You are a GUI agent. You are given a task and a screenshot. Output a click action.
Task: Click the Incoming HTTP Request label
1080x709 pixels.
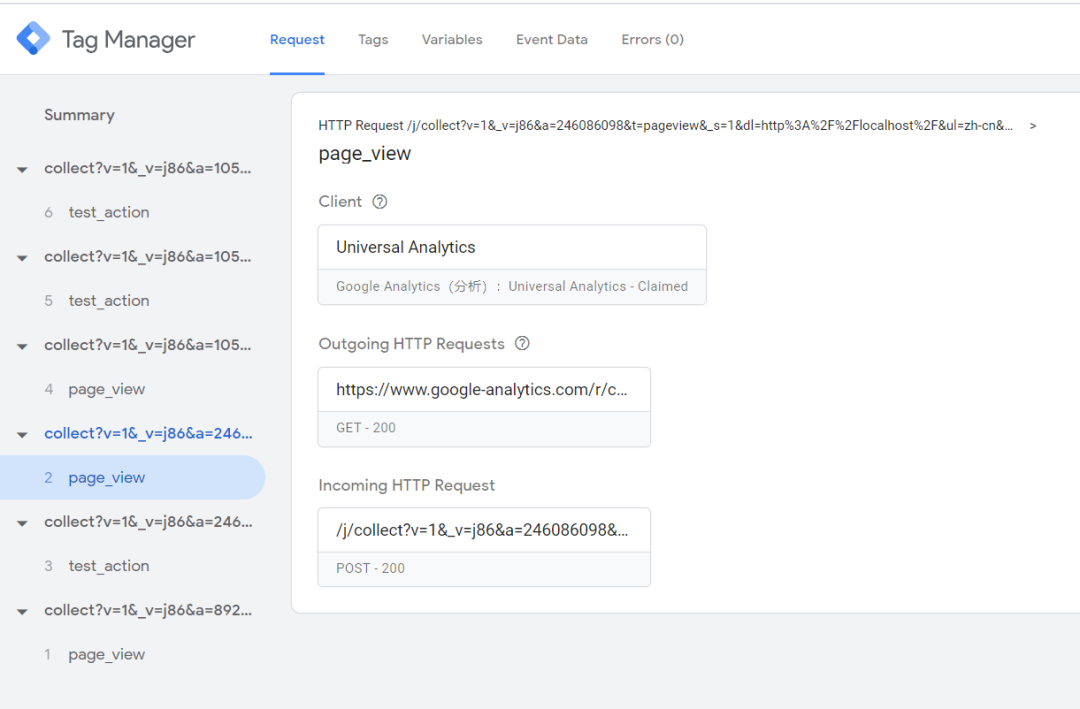(x=406, y=485)
